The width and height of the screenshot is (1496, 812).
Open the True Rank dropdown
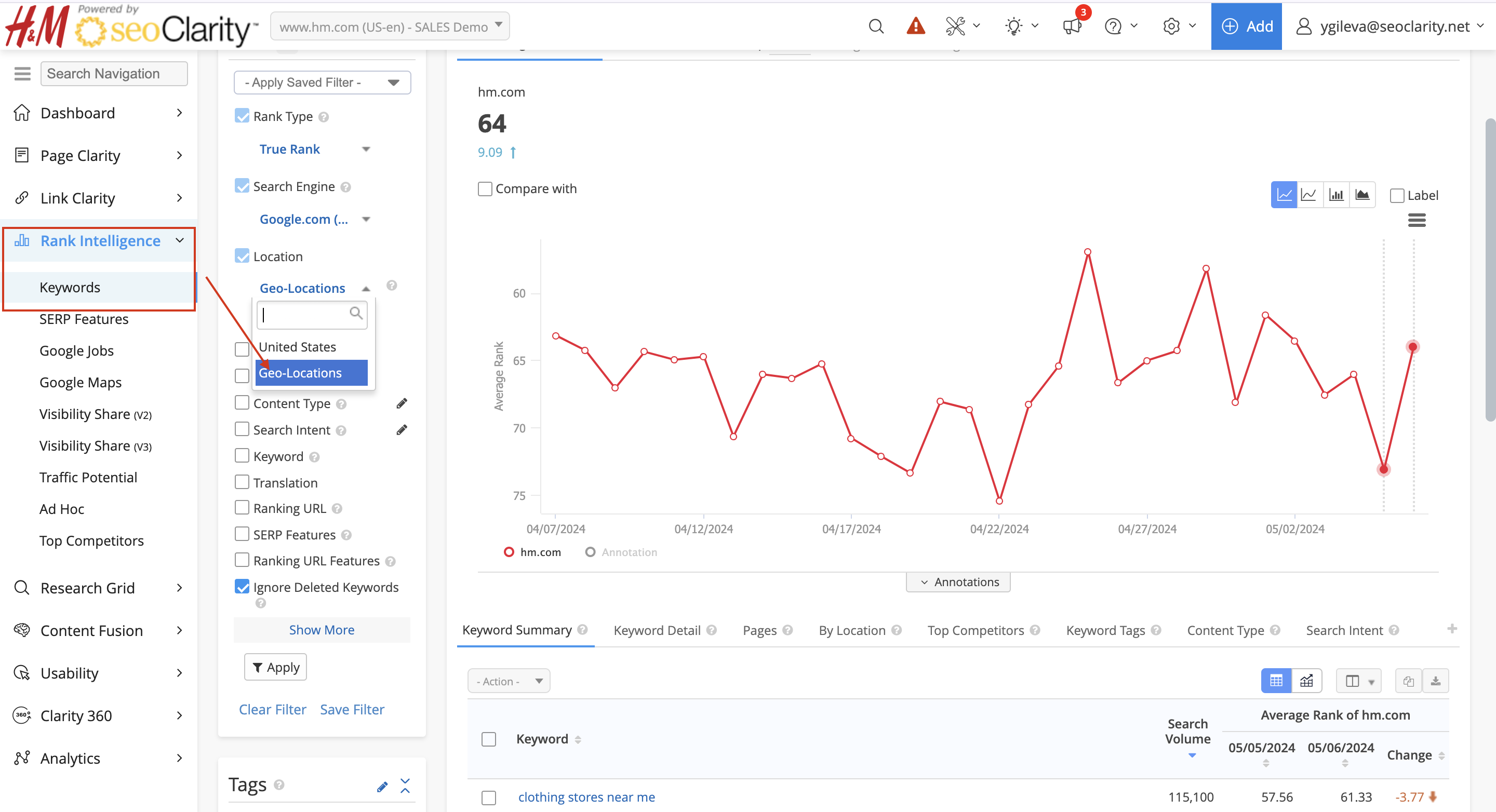(x=314, y=149)
